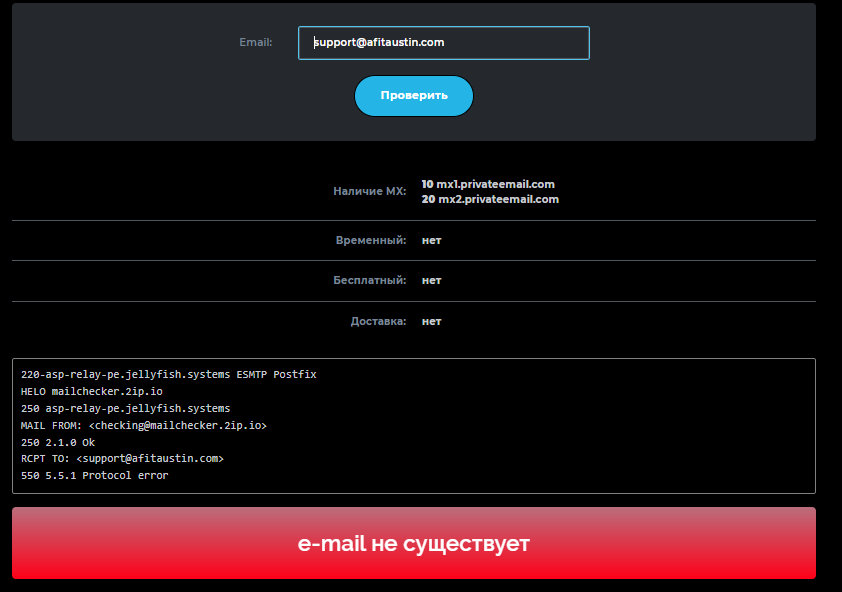Click the нет value next to Временный
The height and width of the screenshot is (592, 842).
click(x=431, y=241)
